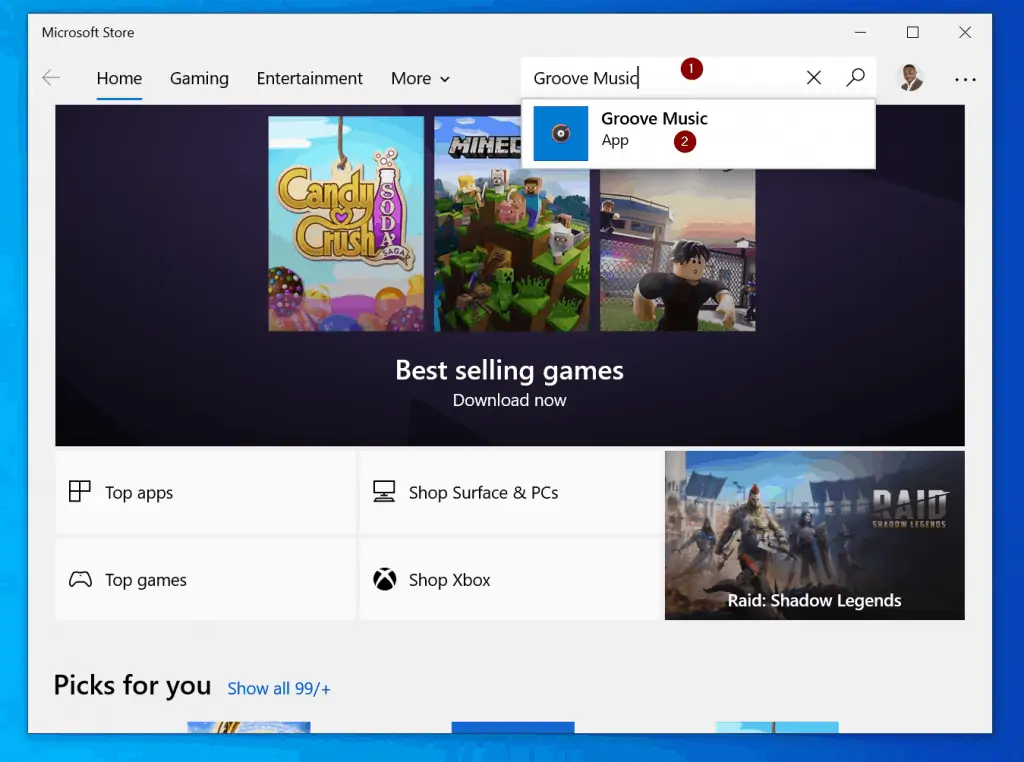Click Show all 99/+ link

point(279,688)
